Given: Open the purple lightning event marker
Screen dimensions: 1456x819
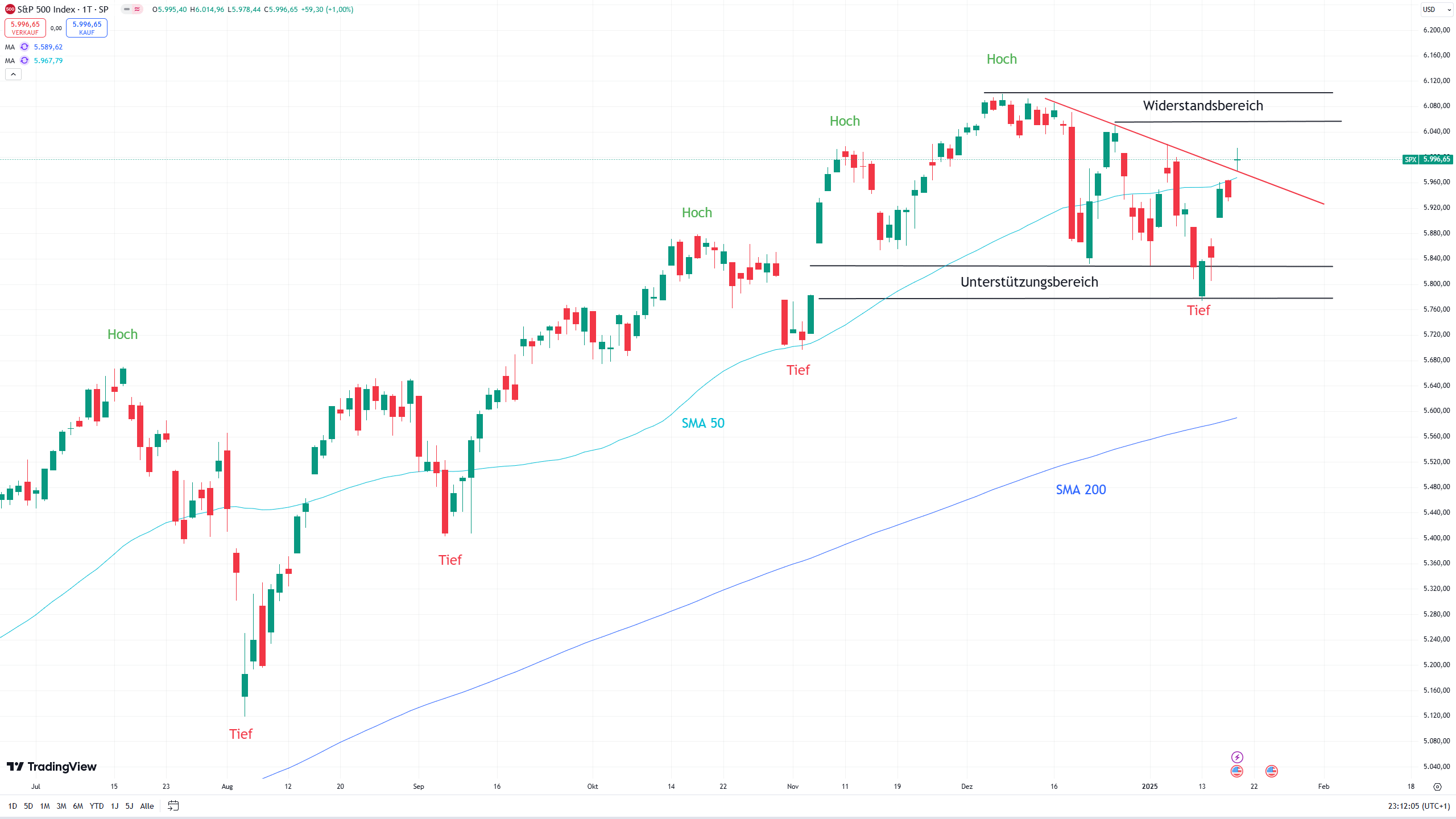Looking at the screenshot, I should pos(1237,757).
